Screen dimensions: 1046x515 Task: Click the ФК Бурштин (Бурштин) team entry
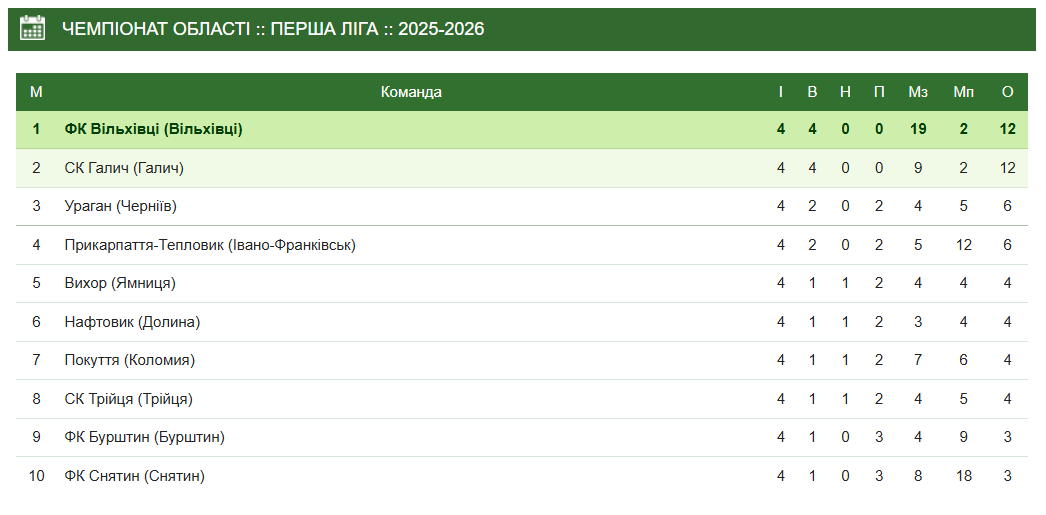[144, 437]
